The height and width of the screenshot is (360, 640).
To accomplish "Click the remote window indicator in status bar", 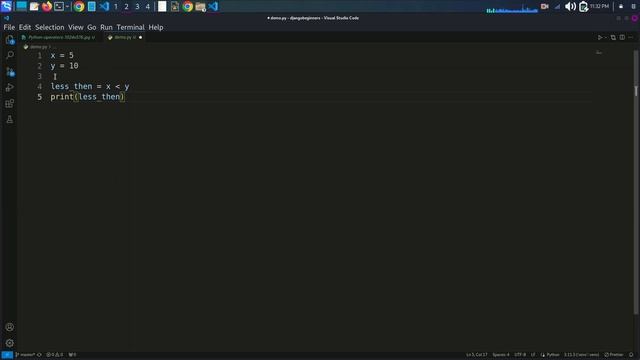I will pos(7,355).
